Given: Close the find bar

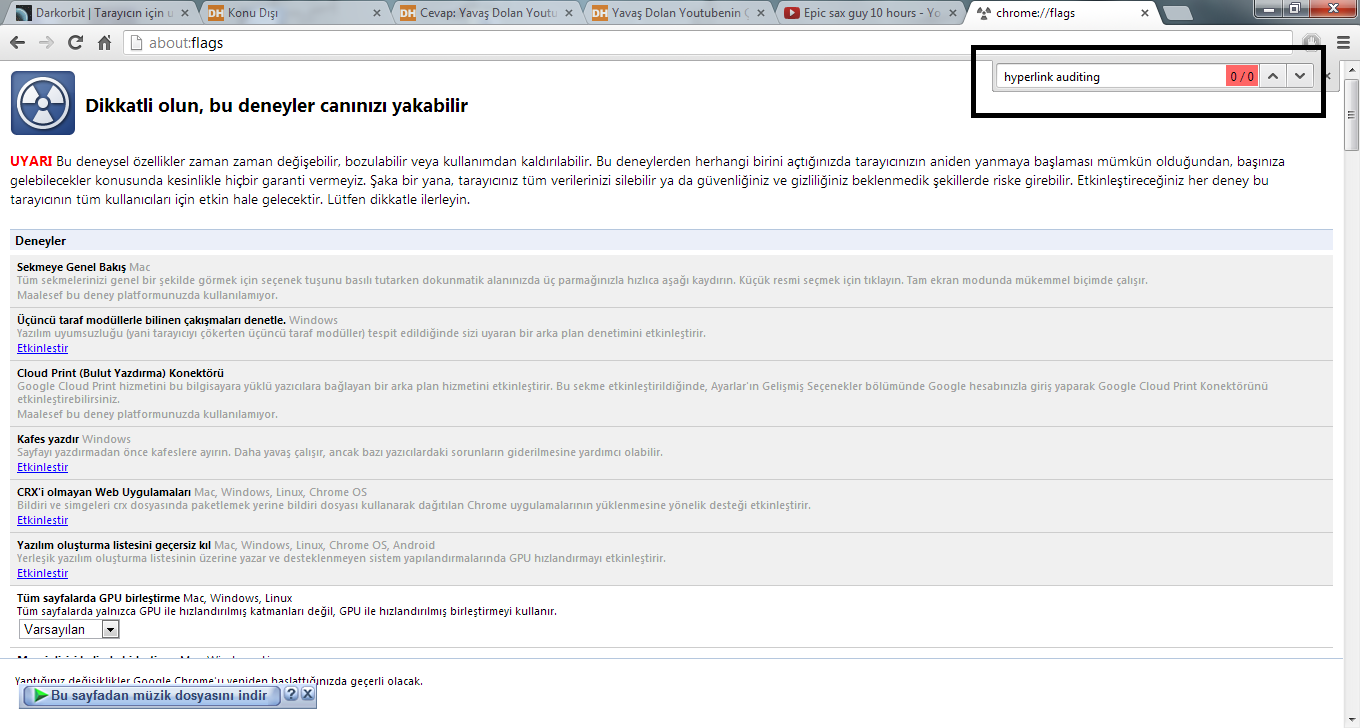Looking at the screenshot, I should (1328, 76).
